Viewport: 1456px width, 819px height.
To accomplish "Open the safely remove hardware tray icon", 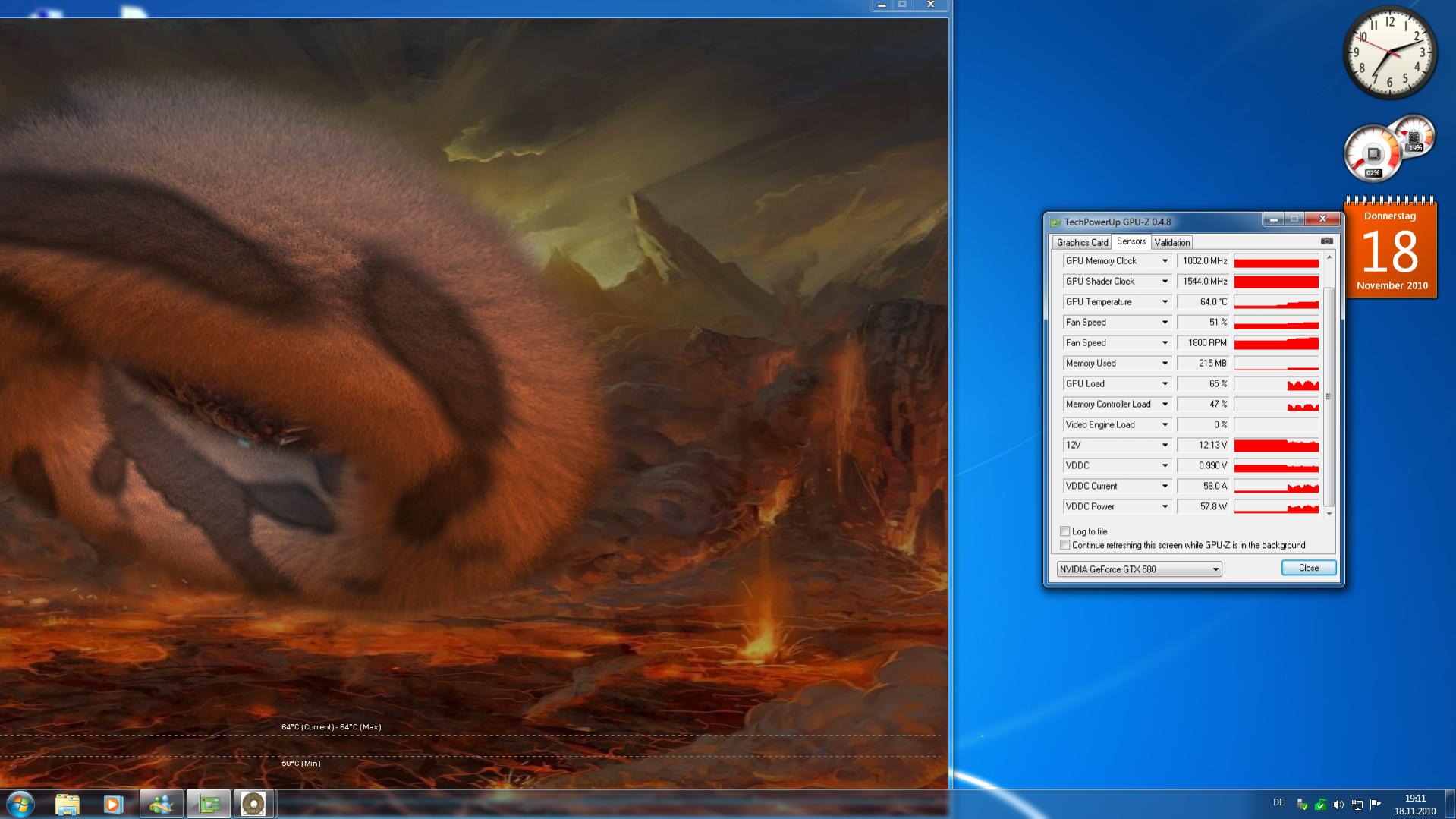I will (1302, 805).
